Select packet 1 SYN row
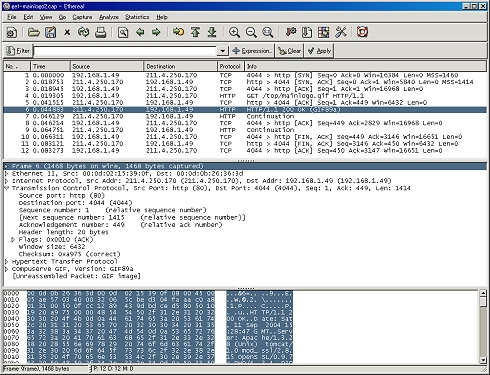 [245, 75]
